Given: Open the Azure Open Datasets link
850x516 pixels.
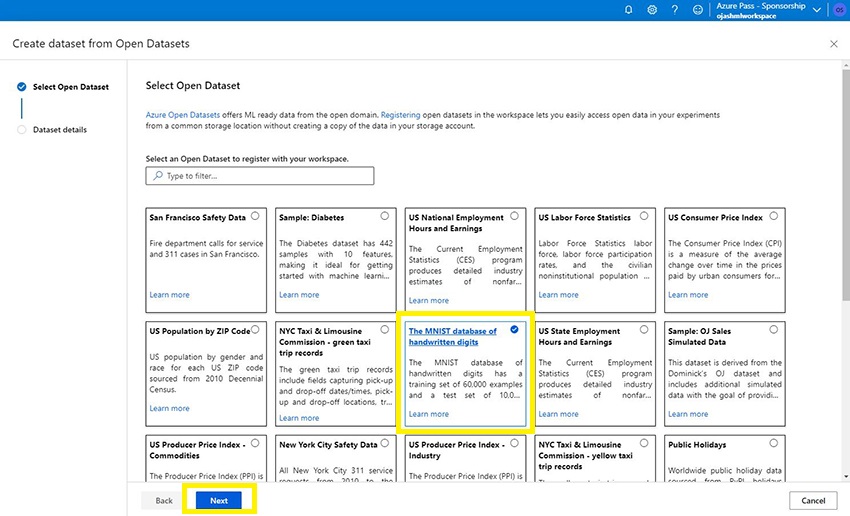Looking at the screenshot, I should [x=183, y=115].
